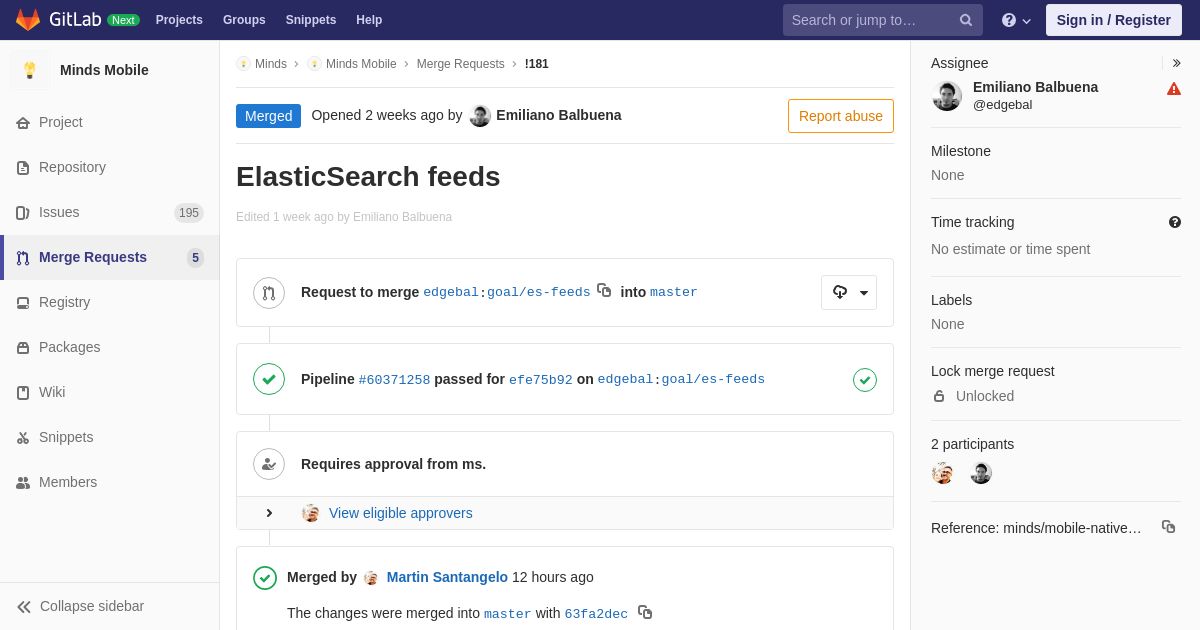Expand the View eligible approvers section

(269, 513)
